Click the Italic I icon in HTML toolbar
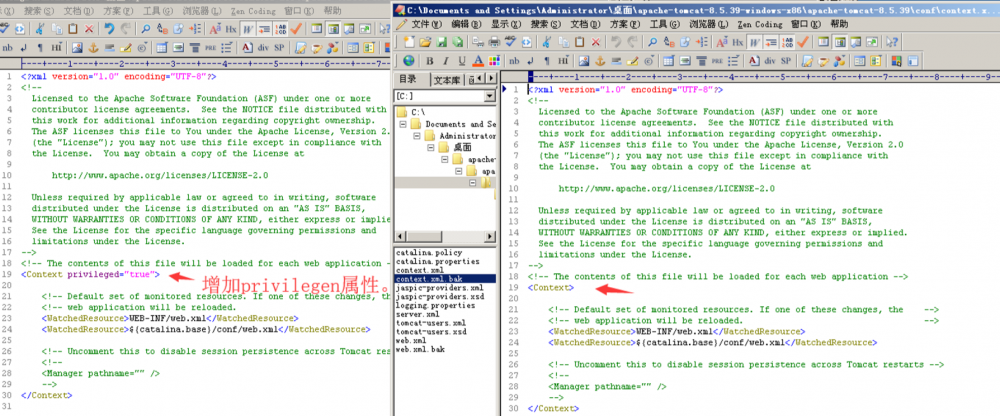 [444, 60]
